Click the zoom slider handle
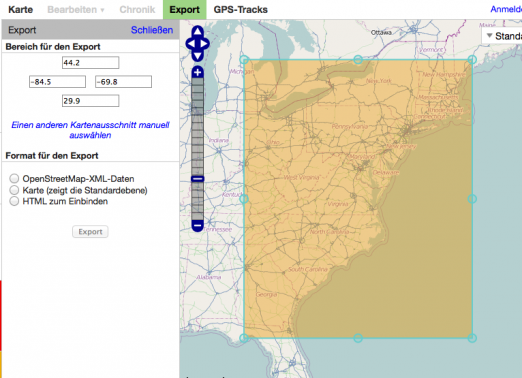Screen dimensions: 522x378 tap(198, 179)
